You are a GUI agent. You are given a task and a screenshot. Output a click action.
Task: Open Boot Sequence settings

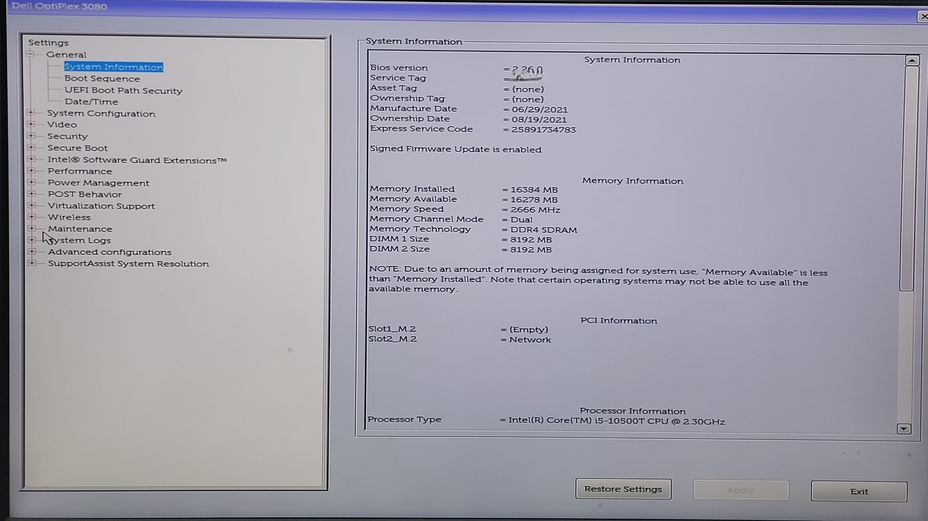click(102, 78)
